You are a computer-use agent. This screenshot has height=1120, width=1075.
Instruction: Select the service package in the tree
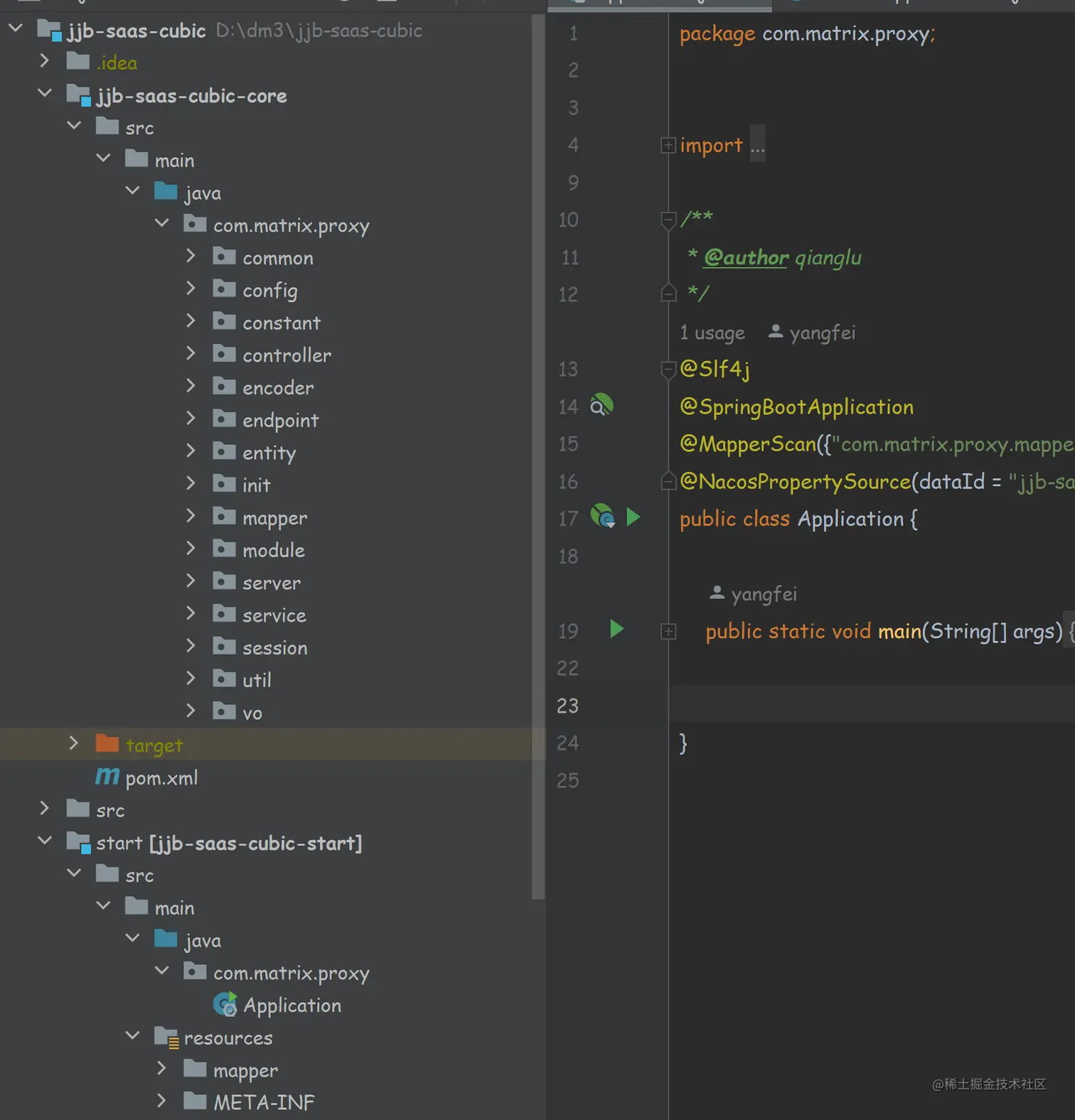click(274, 615)
